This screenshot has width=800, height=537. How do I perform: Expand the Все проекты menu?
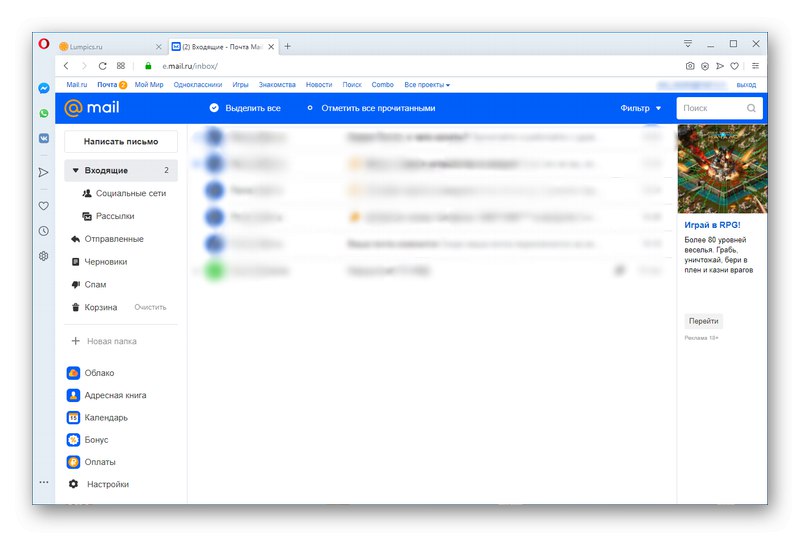pos(427,85)
